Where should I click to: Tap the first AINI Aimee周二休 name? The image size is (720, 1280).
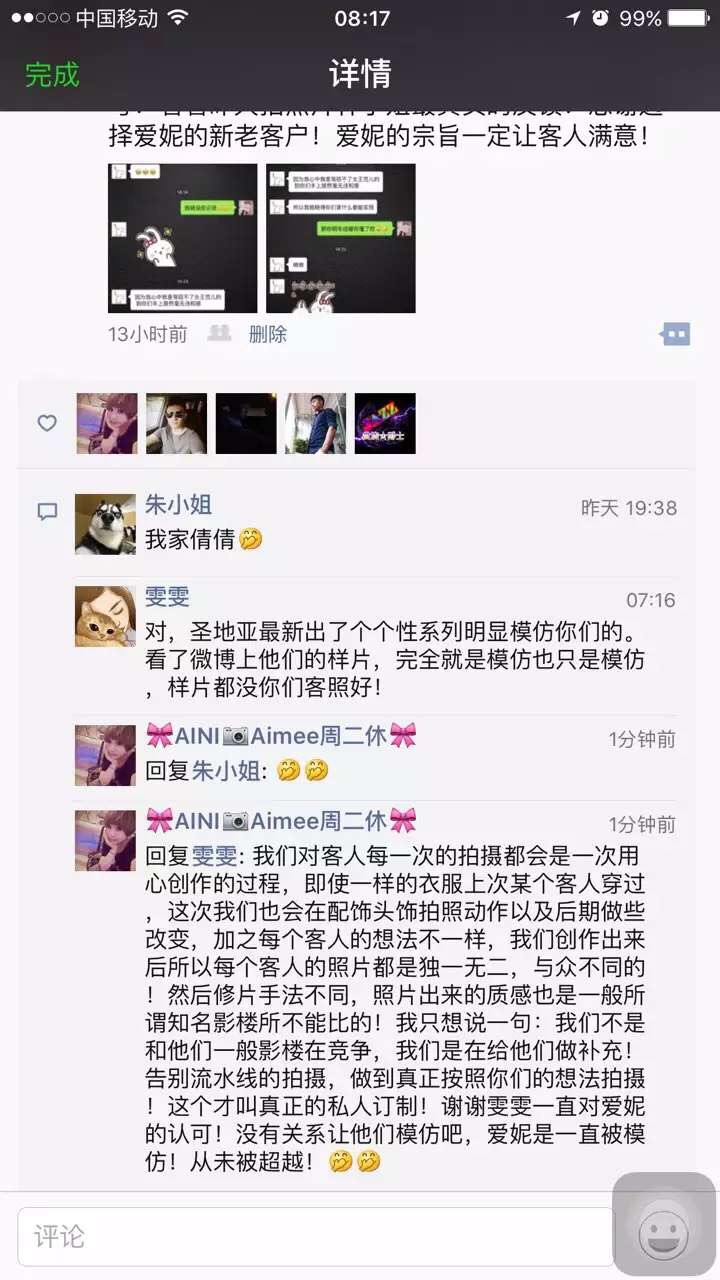[x=281, y=737]
